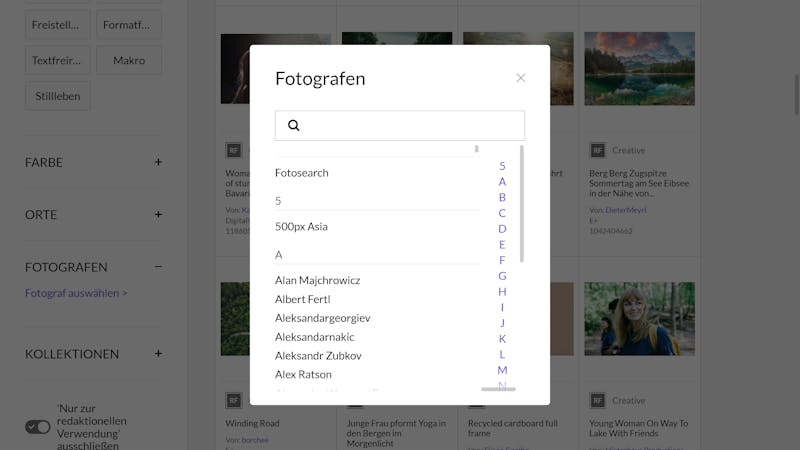This screenshot has height=450, width=800.
Task: Expand the FARBE filter section
Action: point(158,162)
